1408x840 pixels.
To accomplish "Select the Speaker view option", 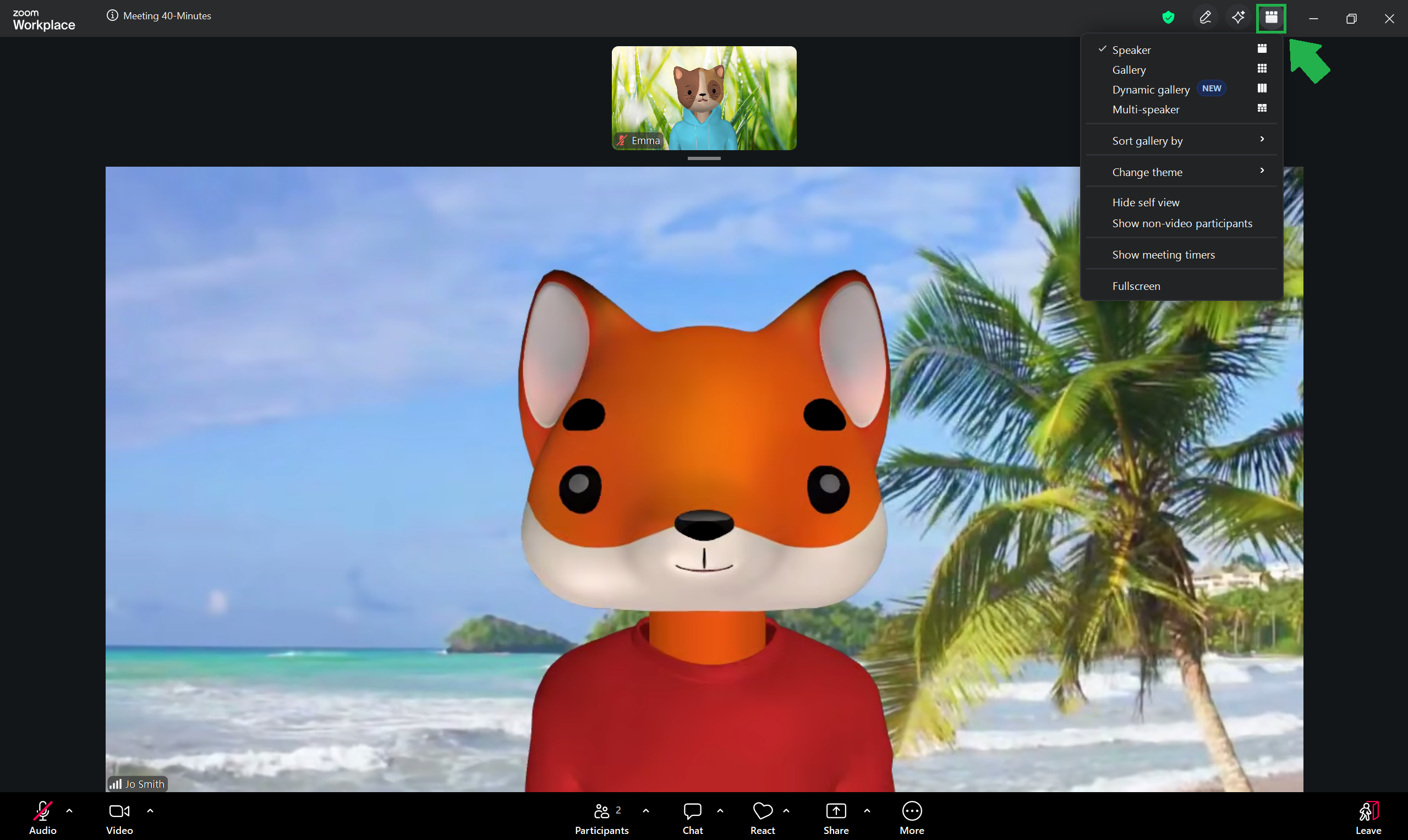I will click(x=1181, y=50).
